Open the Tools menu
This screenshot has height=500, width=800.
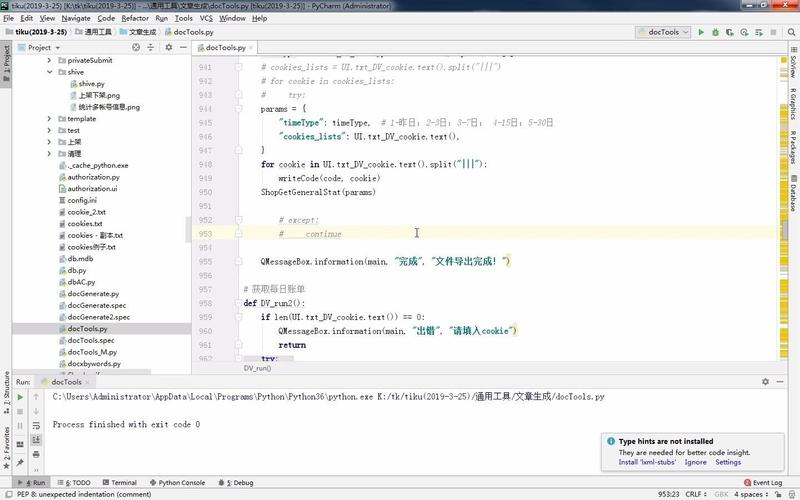pyautogui.click(x=184, y=18)
